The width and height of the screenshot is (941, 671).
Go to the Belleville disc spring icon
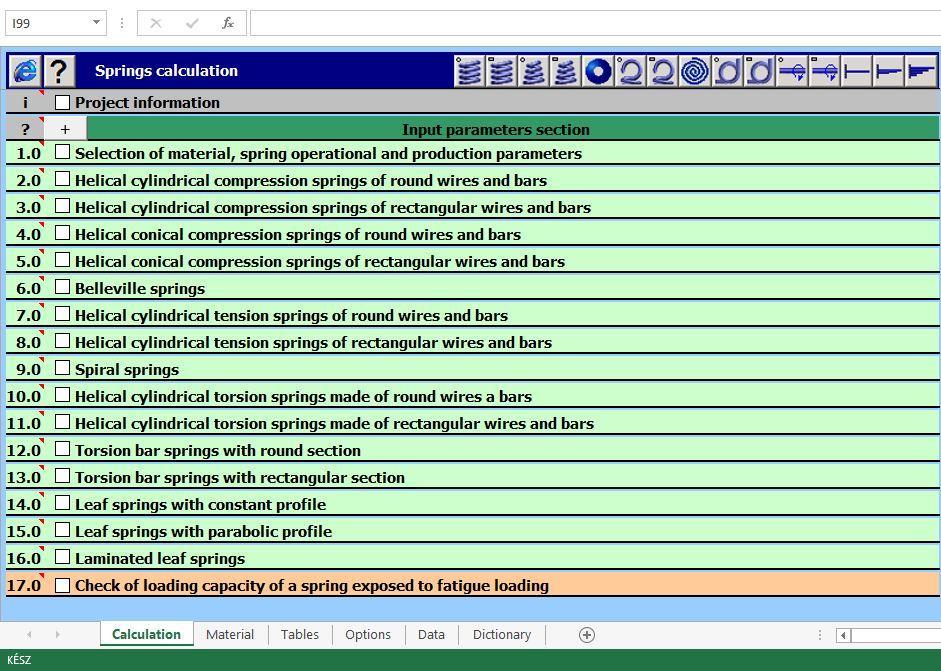point(598,71)
